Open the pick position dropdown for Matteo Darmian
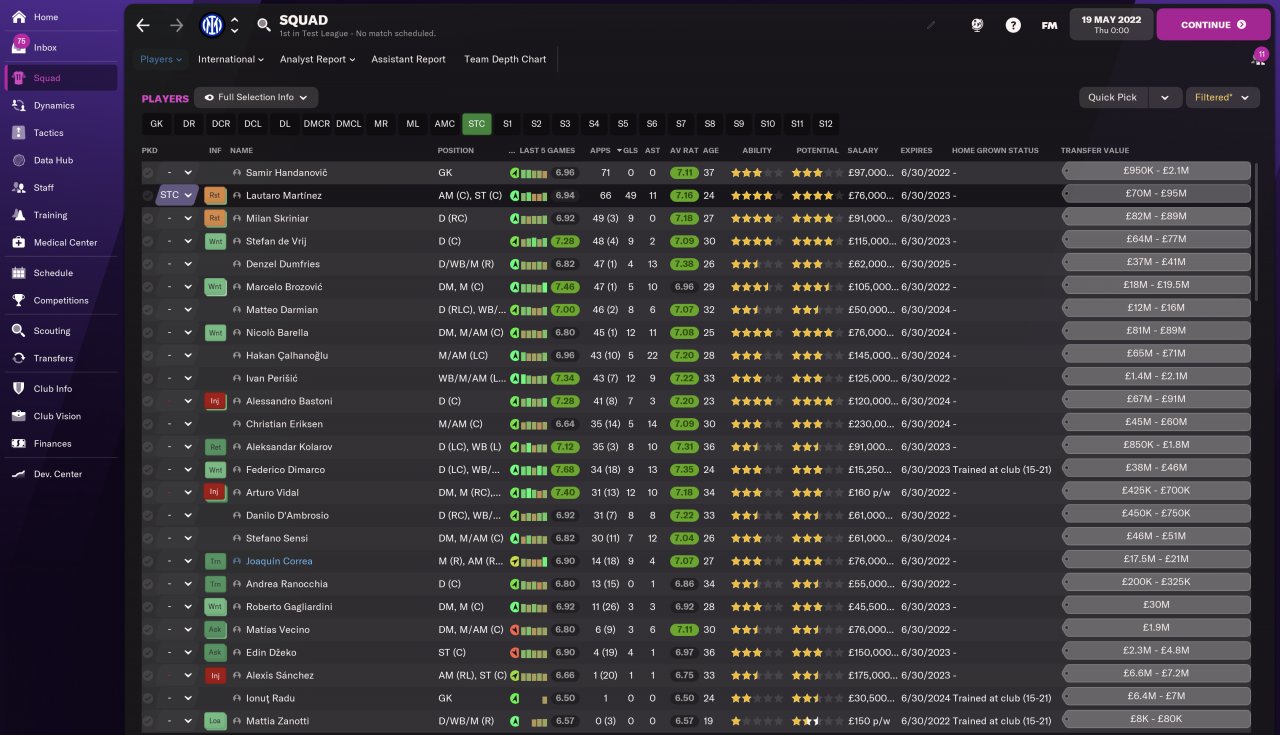This screenshot has width=1280, height=735. pos(178,310)
